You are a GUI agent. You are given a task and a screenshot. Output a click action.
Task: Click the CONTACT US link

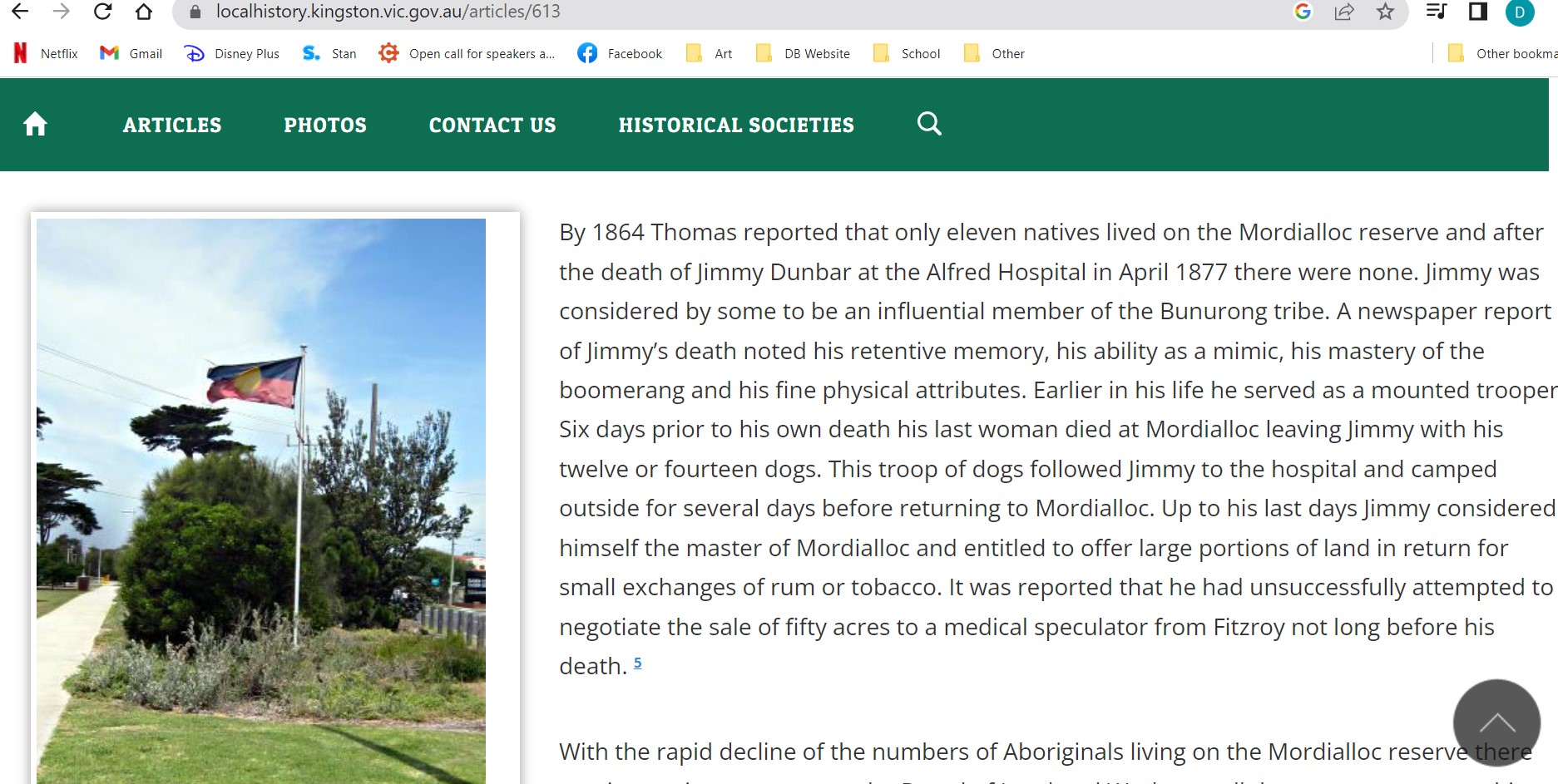coord(492,125)
